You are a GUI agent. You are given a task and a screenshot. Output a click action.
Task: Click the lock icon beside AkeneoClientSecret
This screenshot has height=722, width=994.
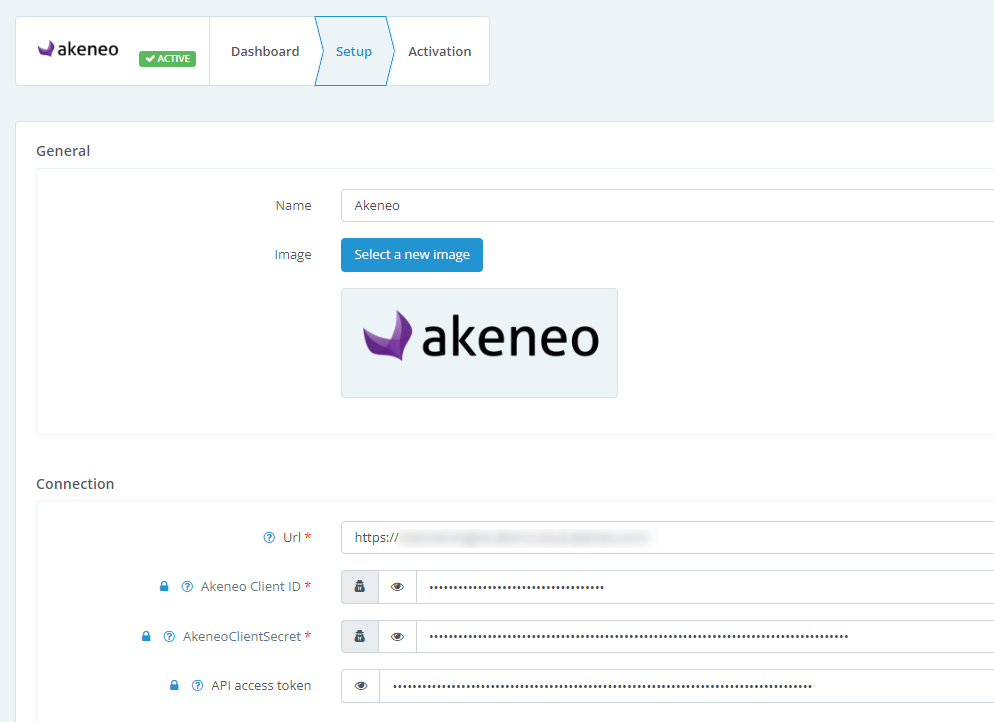(x=146, y=636)
